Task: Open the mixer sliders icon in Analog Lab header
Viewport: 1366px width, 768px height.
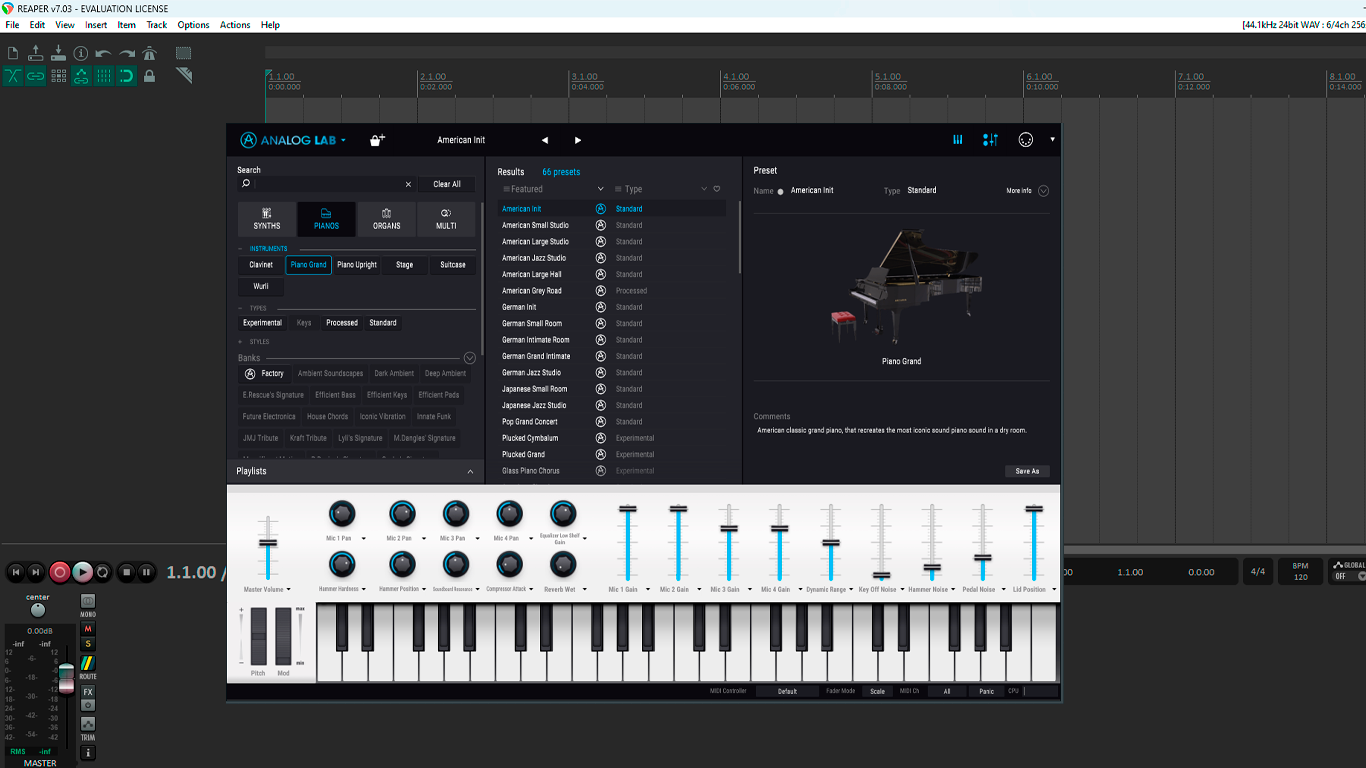Action: [990, 140]
